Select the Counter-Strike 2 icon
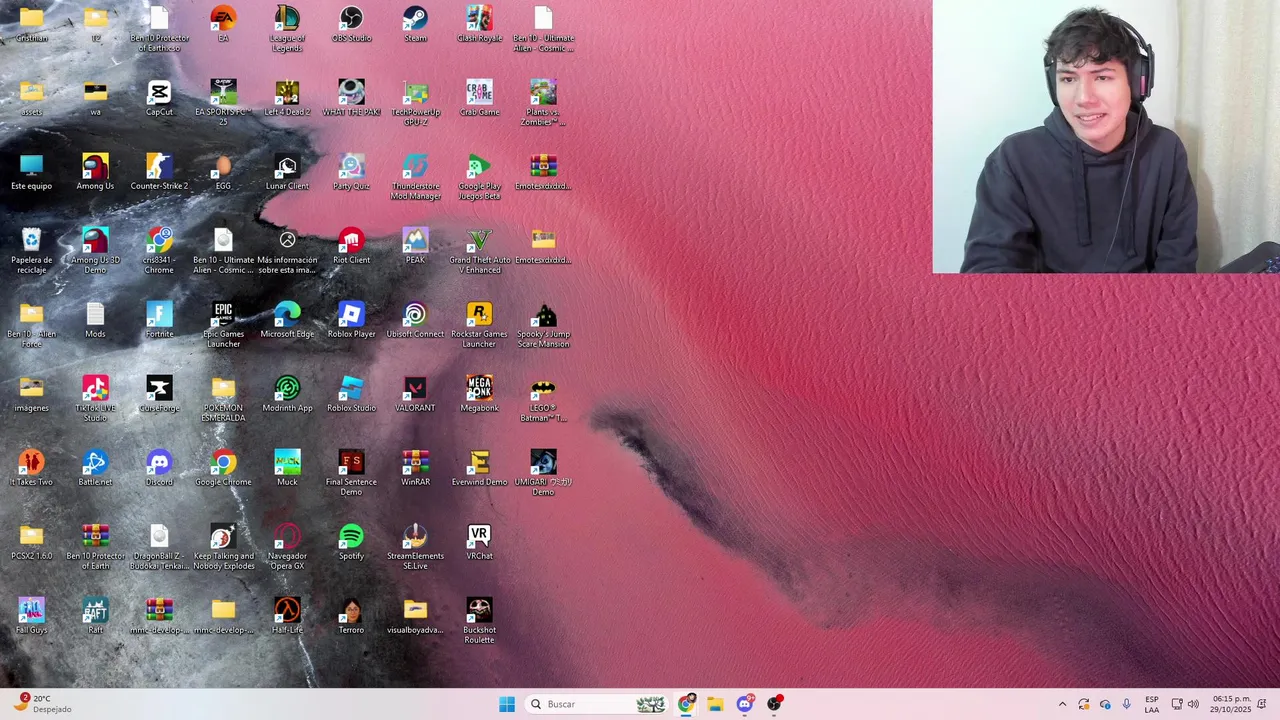Viewport: 1280px width, 720px height. pos(159,172)
